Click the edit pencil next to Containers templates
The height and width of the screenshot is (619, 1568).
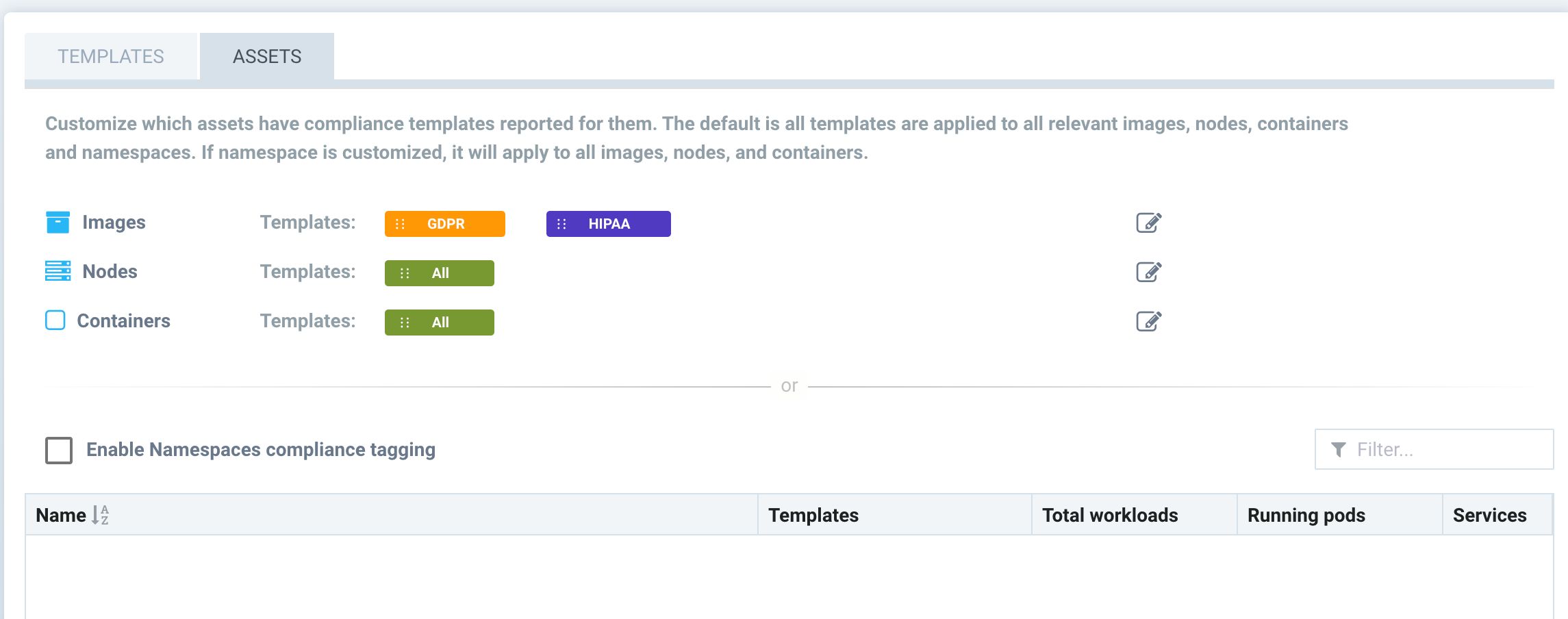pos(1150,320)
